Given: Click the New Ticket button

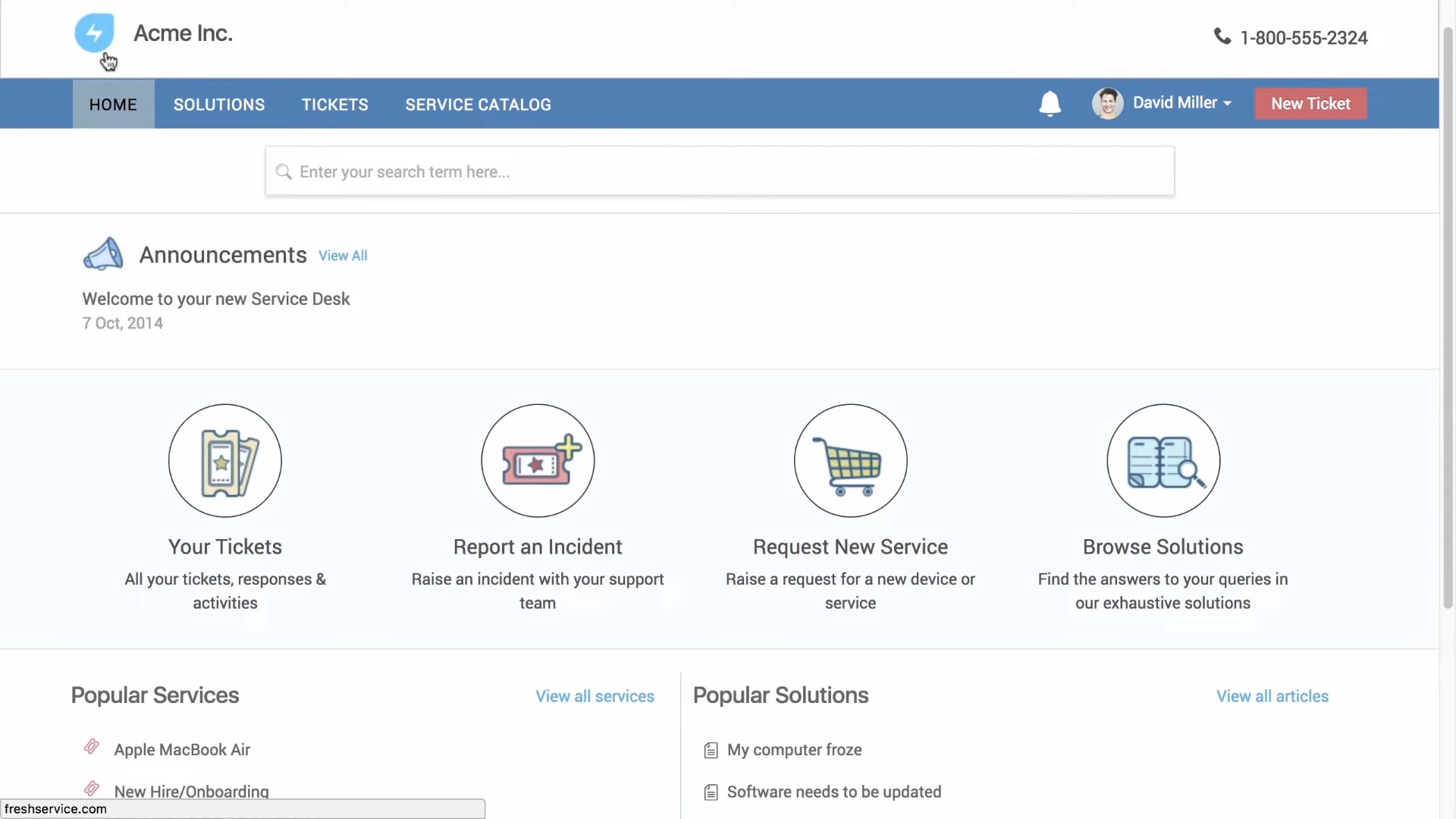Looking at the screenshot, I should [x=1310, y=103].
